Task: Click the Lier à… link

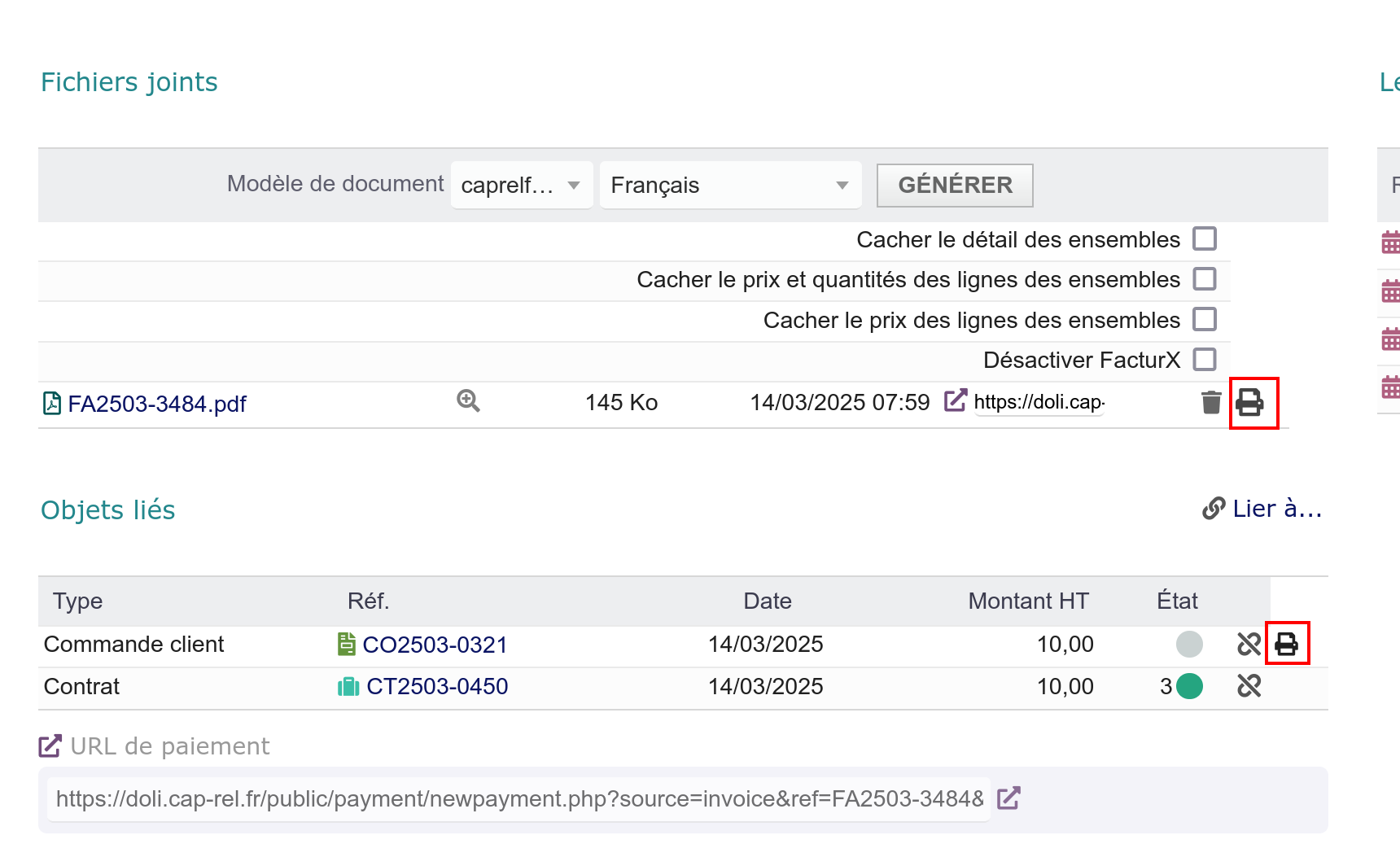Action: (x=1276, y=509)
